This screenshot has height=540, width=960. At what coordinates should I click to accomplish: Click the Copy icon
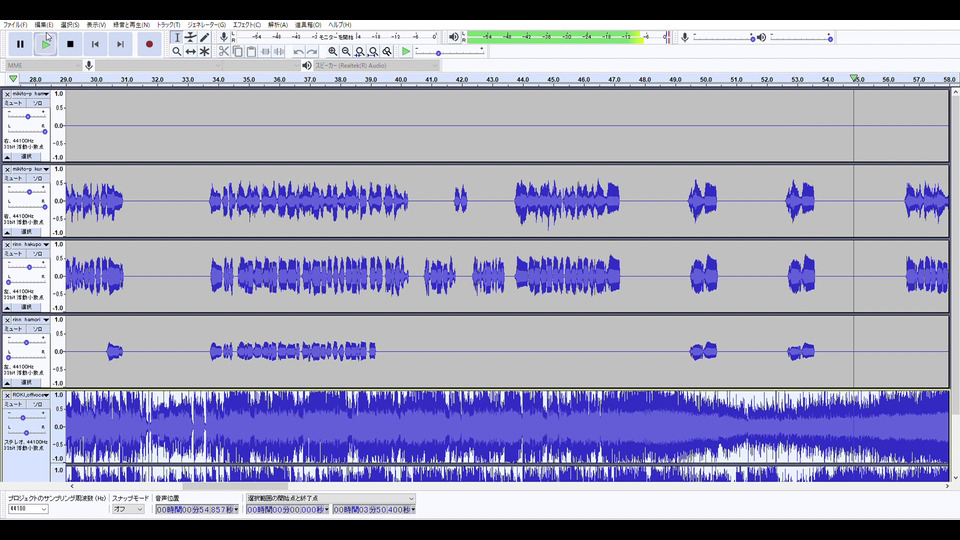tap(238, 51)
